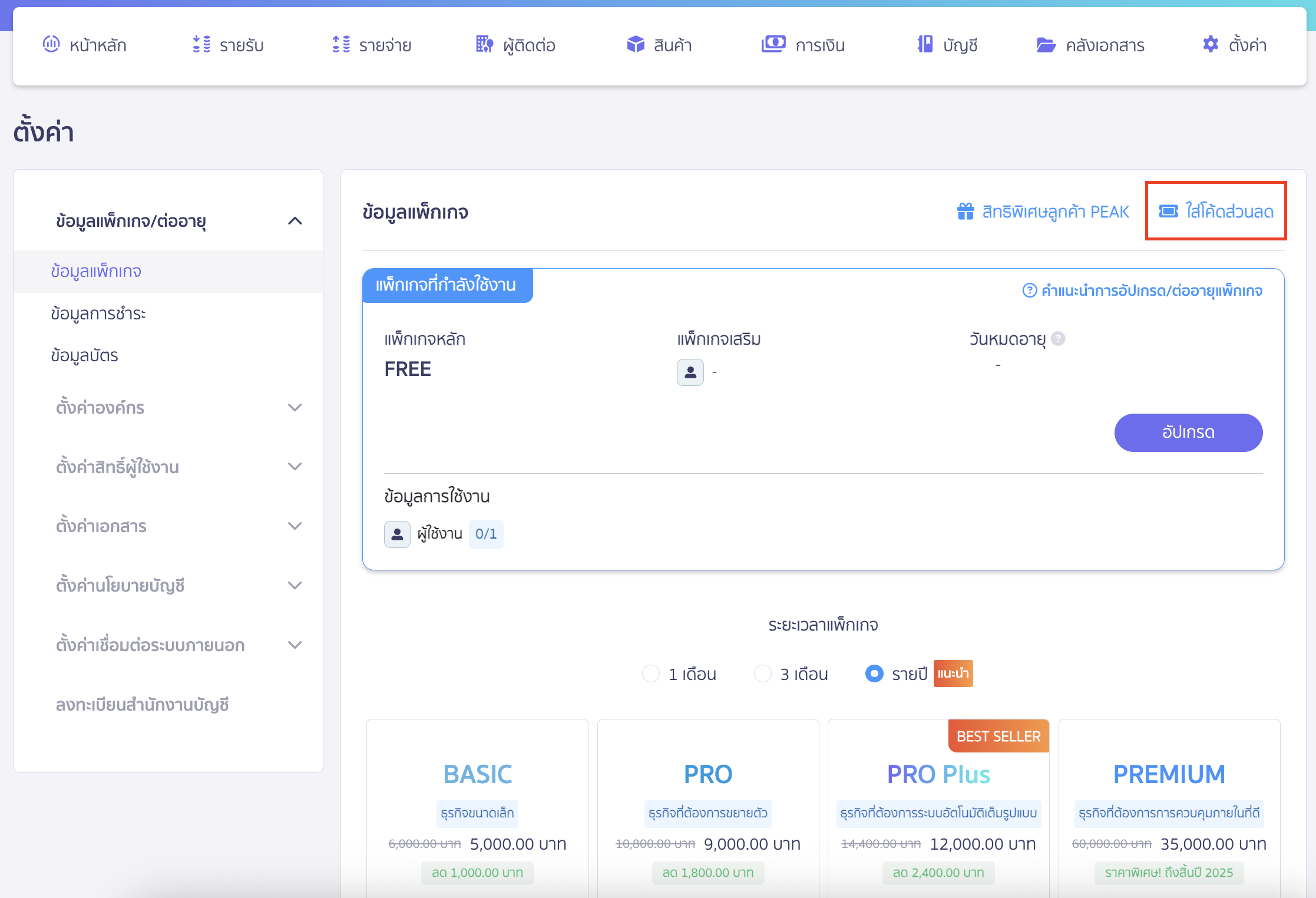This screenshot has height=898, width=1316.
Task: Click the expiry date help question icon
Action: click(1058, 339)
